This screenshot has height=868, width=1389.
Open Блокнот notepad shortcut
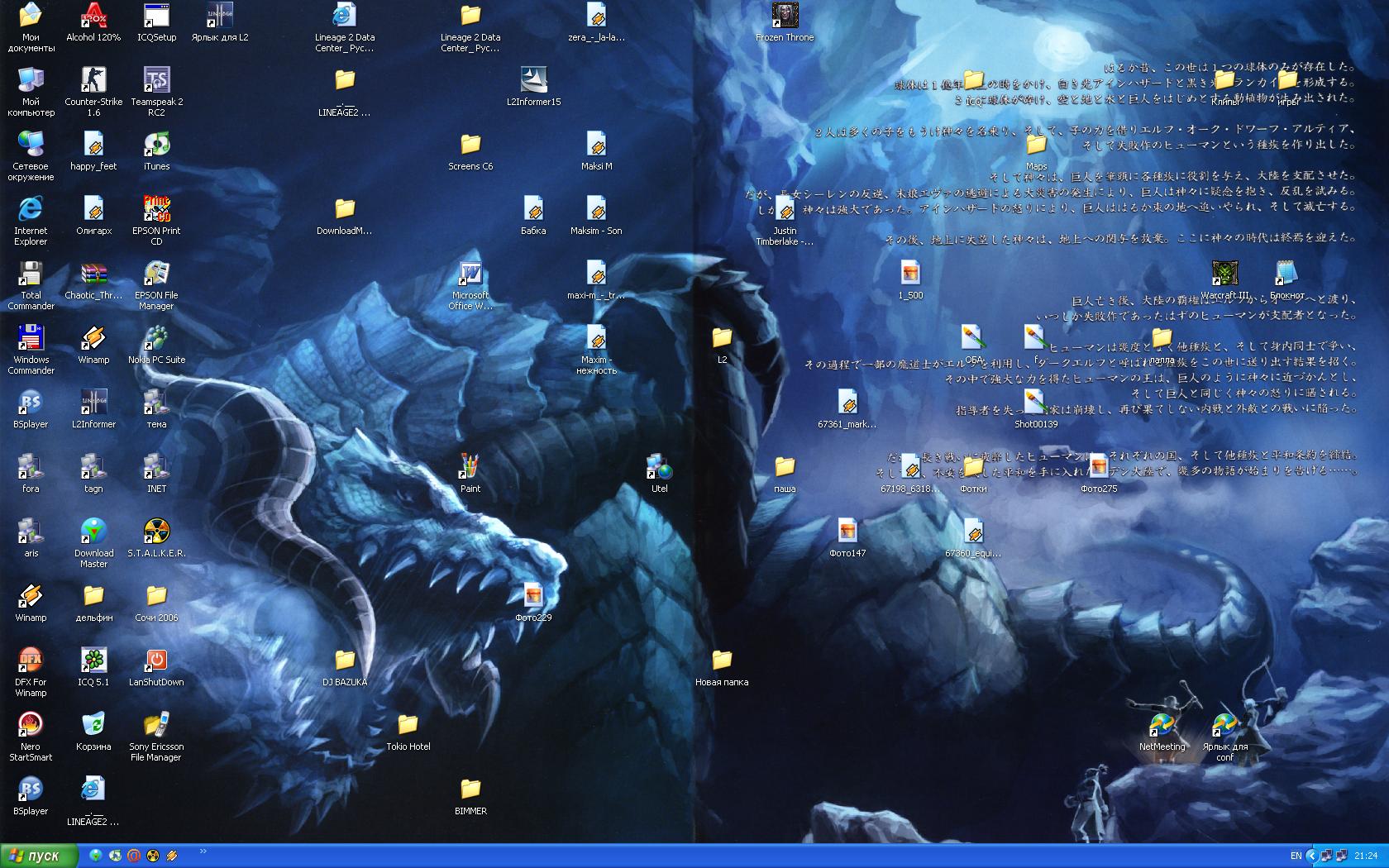tap(1287, 280)
